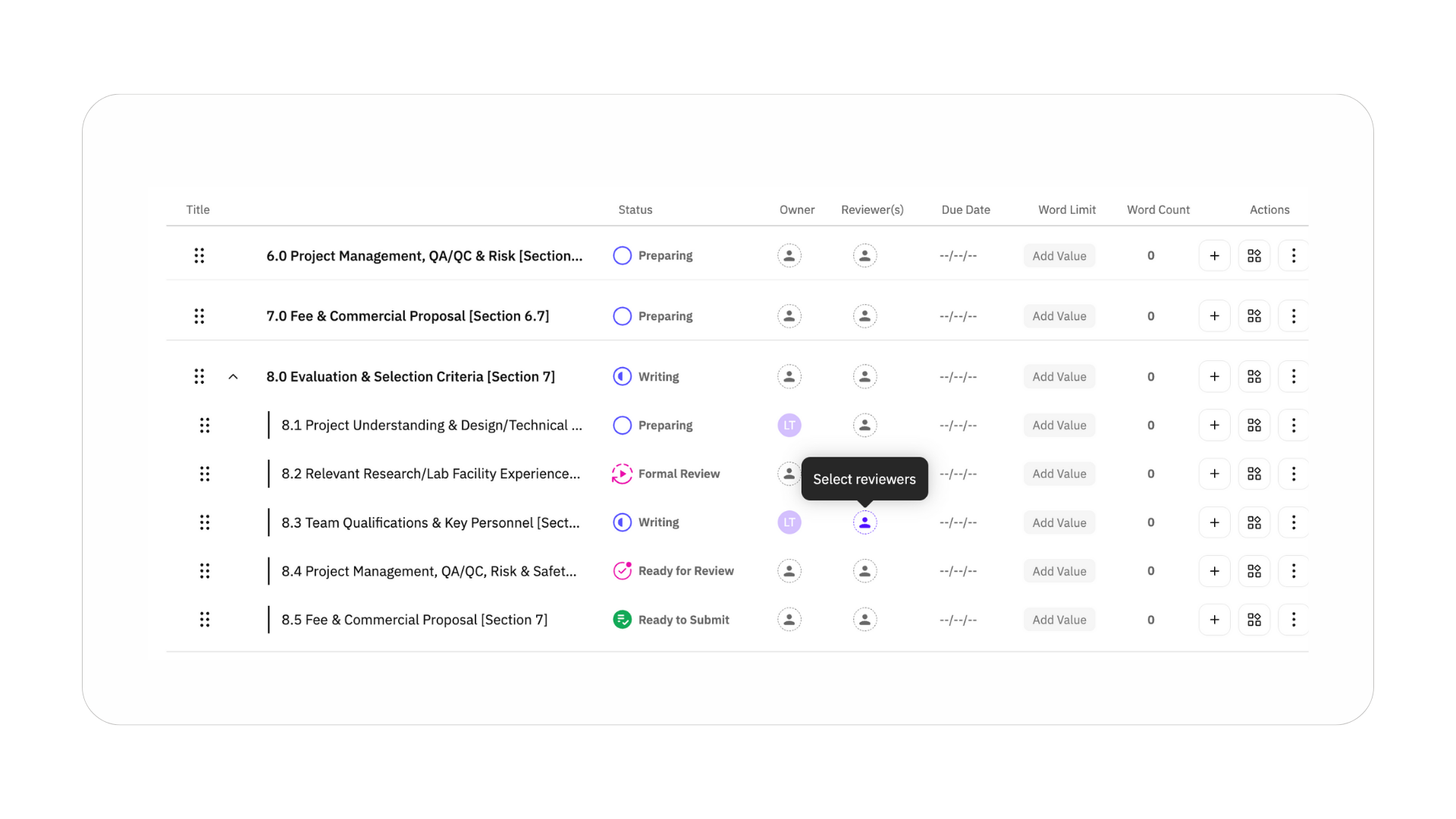Click the Preparing status circle for row 6.0

tap(622, 256)
